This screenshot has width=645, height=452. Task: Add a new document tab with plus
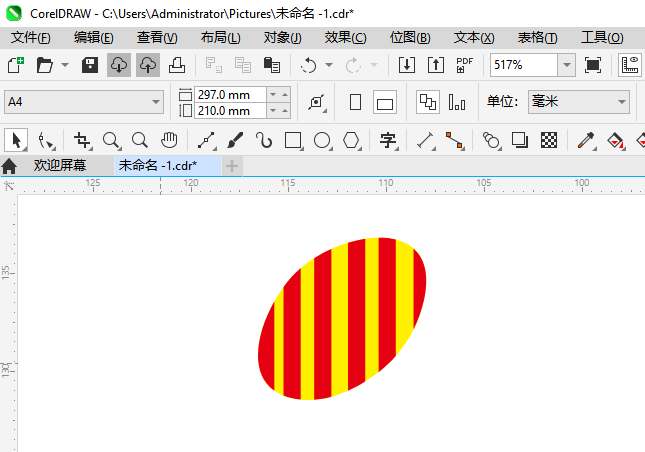point(232,166)
